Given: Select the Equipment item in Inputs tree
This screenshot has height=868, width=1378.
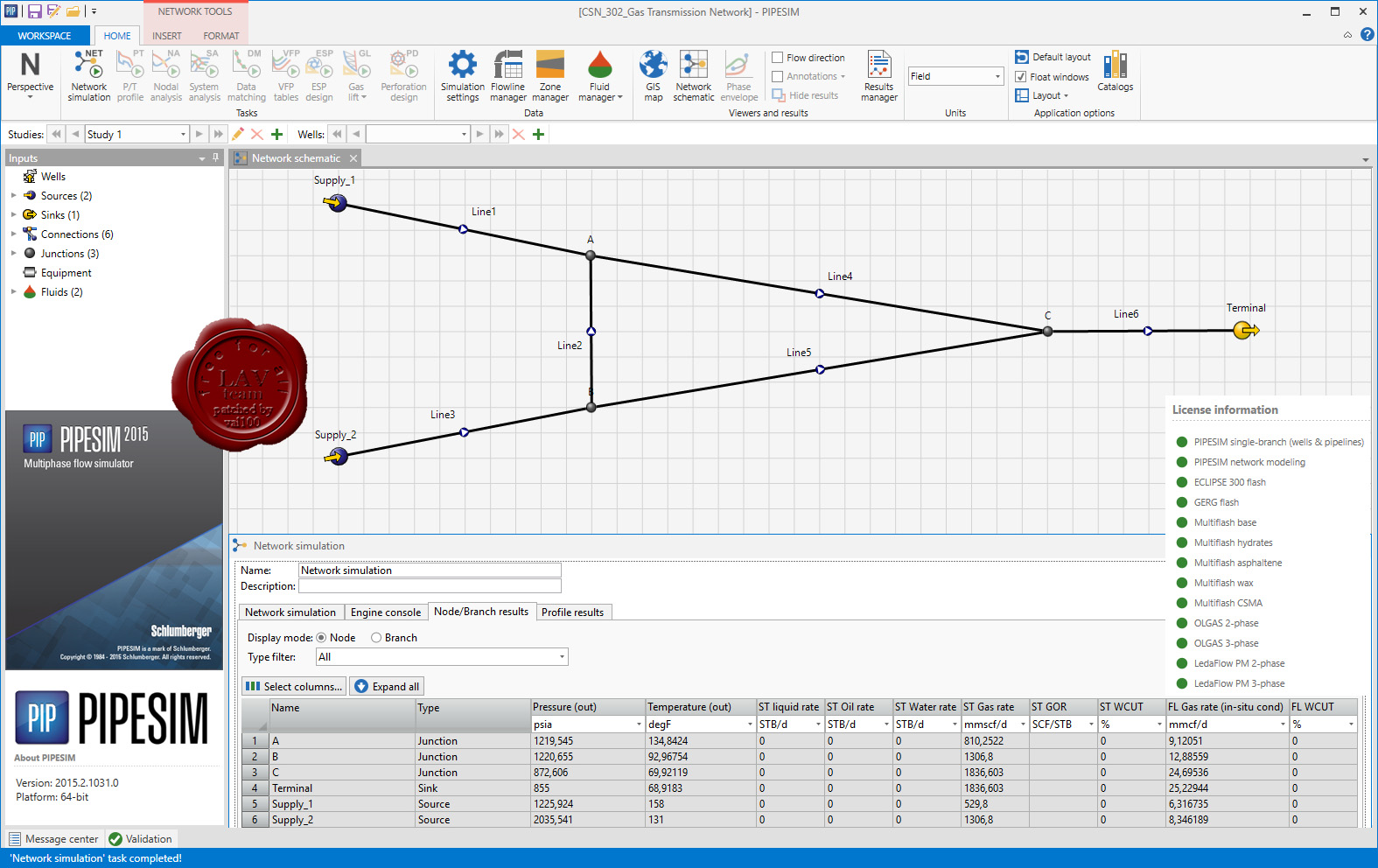Looking at the screenshot, I should (66, 273).
